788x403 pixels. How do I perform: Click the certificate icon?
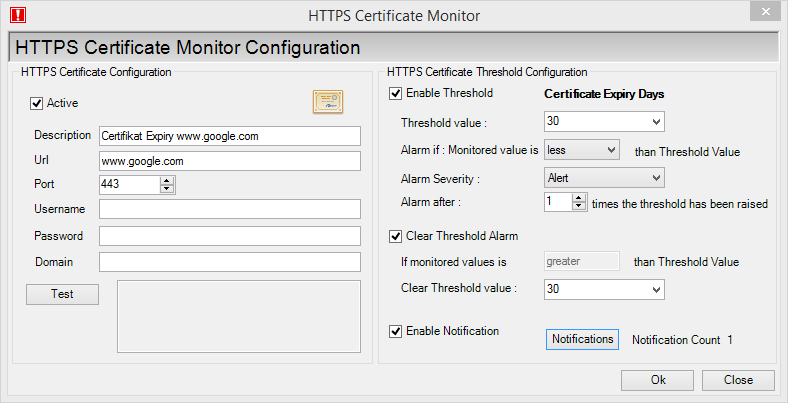point(328,102)
